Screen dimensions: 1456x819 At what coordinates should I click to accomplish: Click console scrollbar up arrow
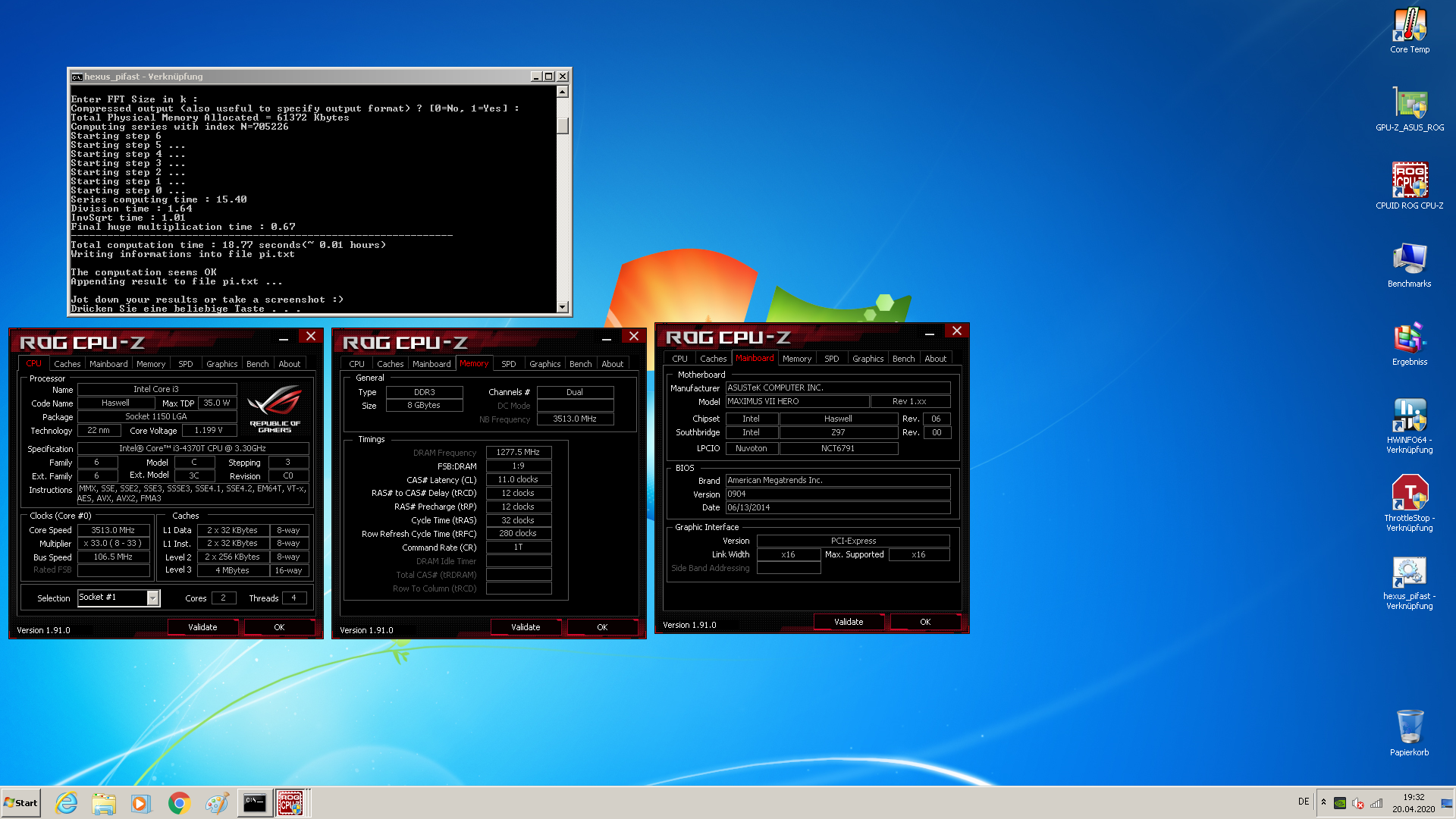[x=563, y=92]
